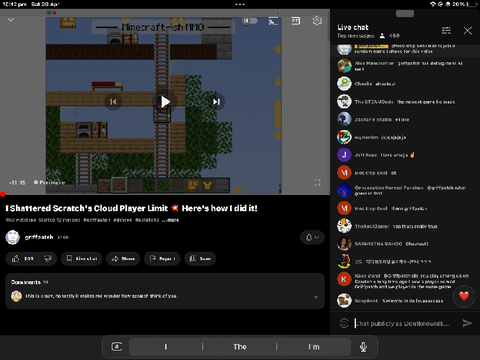Tap the viewer count person icon
This screenshot has height=360, width=480.
pos(382,36)
